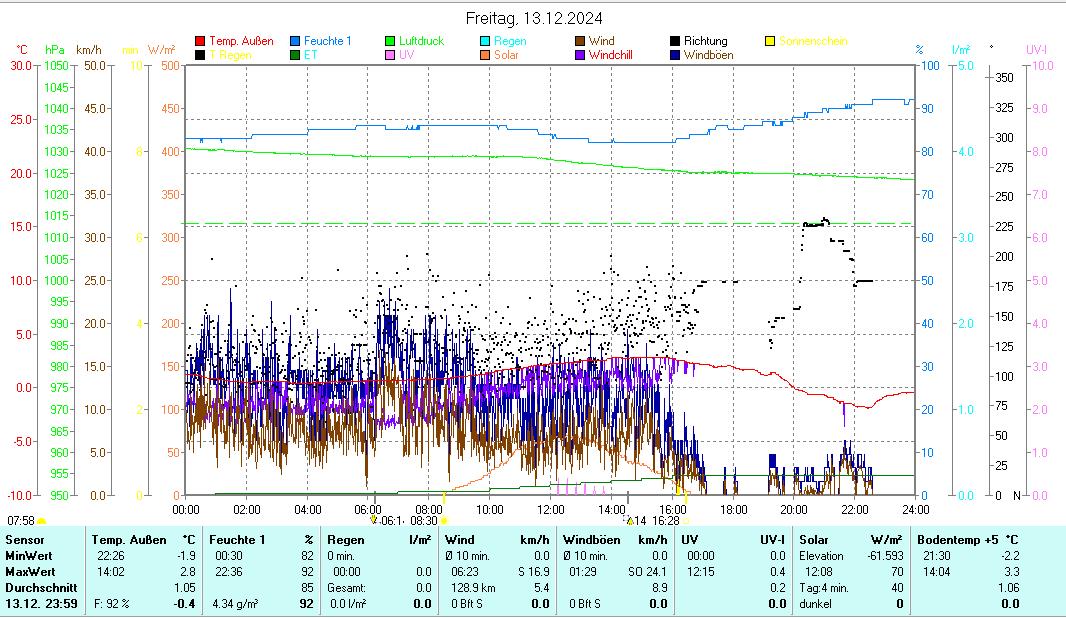
Task: Click the brown Wind legend square
Action: pyautogui.click(x=580, y=41)
